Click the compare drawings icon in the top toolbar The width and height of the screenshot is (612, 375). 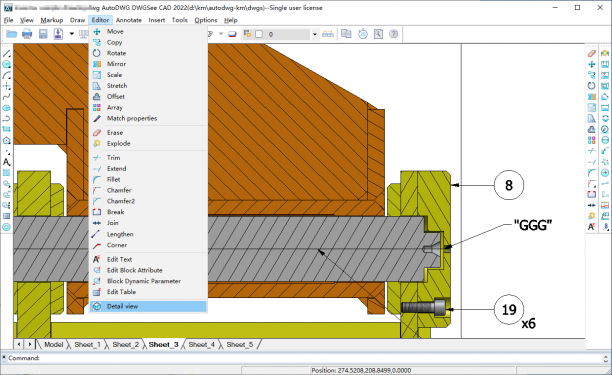tap(346, 34)
